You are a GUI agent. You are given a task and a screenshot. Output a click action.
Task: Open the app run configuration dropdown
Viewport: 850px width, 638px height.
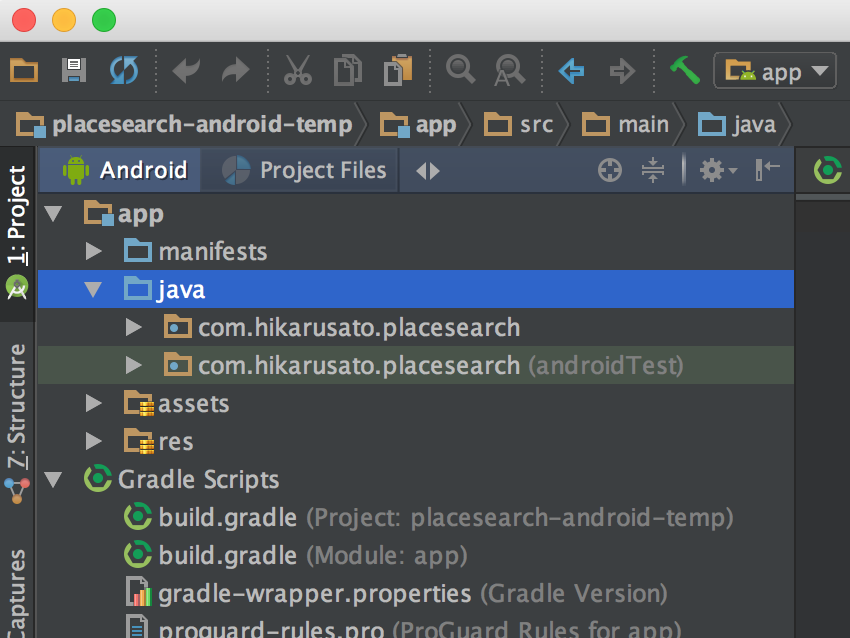click(776, 71)
